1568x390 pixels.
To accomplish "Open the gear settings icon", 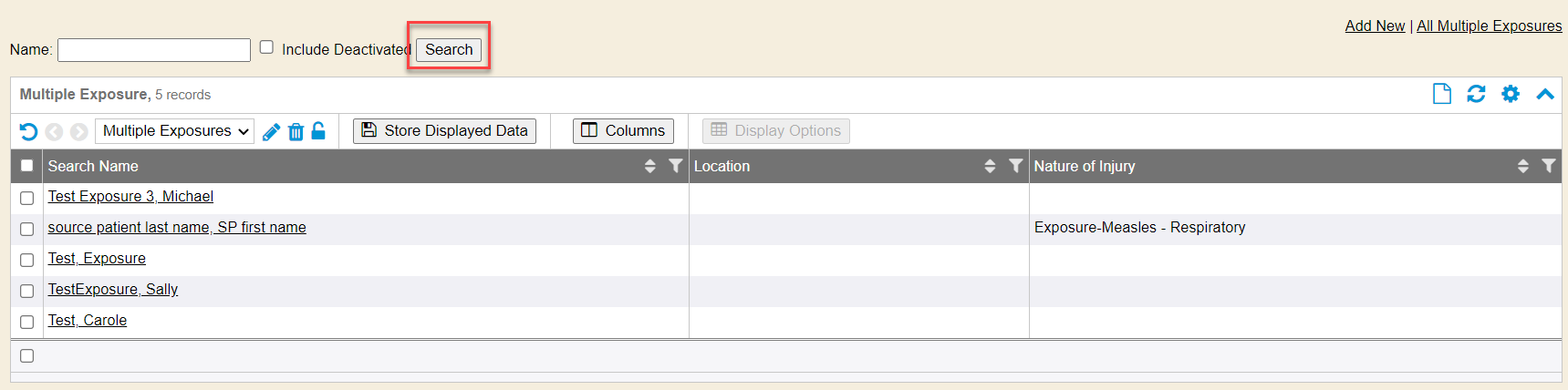I will click(x=1511, y=94).
